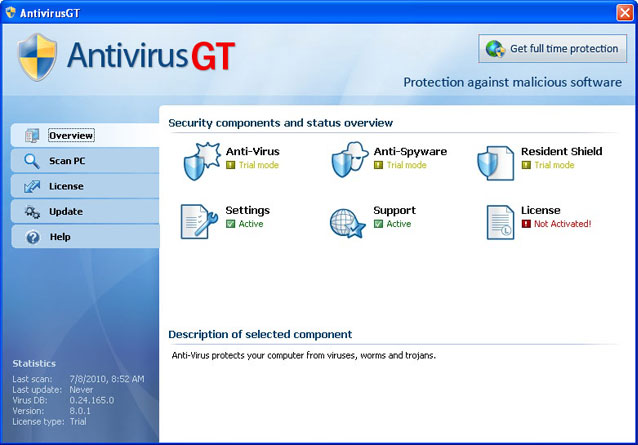Click the License type Trial value
Viewport: 638px width, 445px height.
tap(78, 421)
